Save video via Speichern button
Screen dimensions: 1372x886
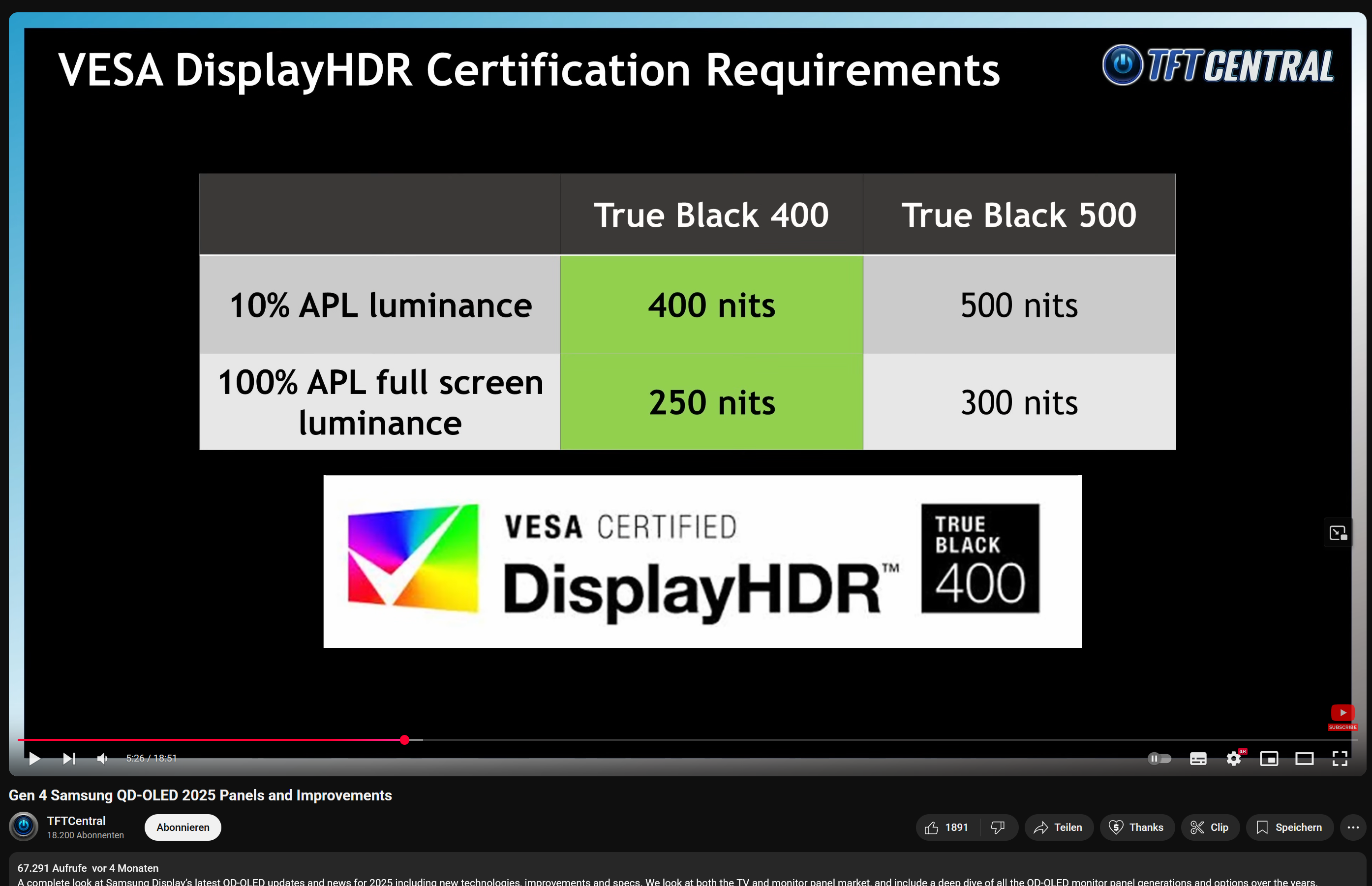click(1289, 827)
